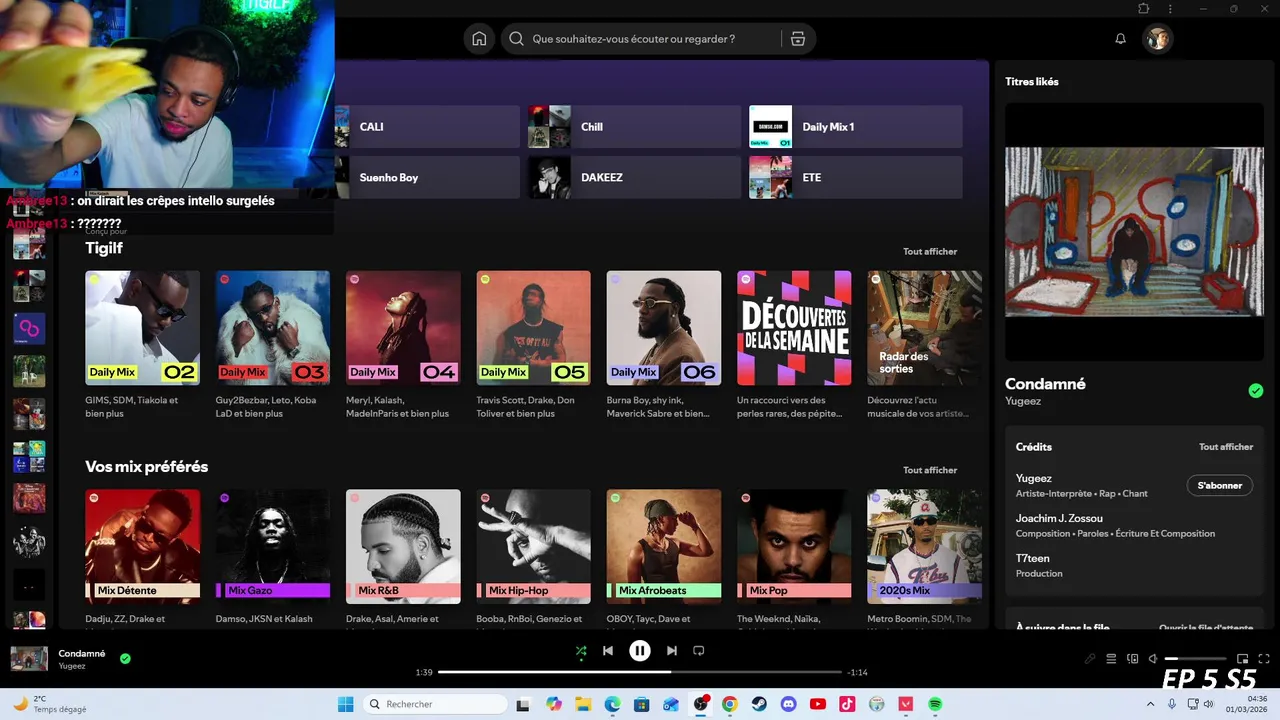
Task: Open the Chill playlist shortcut
Action: [x=635, y=127]
